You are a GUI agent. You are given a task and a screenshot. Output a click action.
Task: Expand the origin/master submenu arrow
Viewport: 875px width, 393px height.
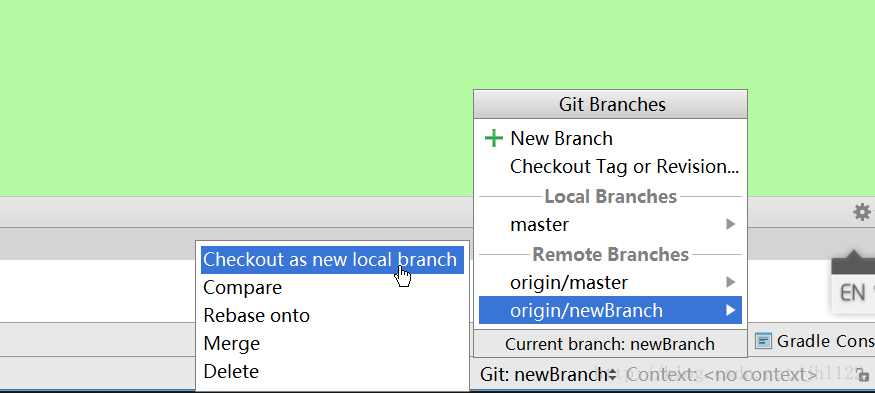coord(730,282)
